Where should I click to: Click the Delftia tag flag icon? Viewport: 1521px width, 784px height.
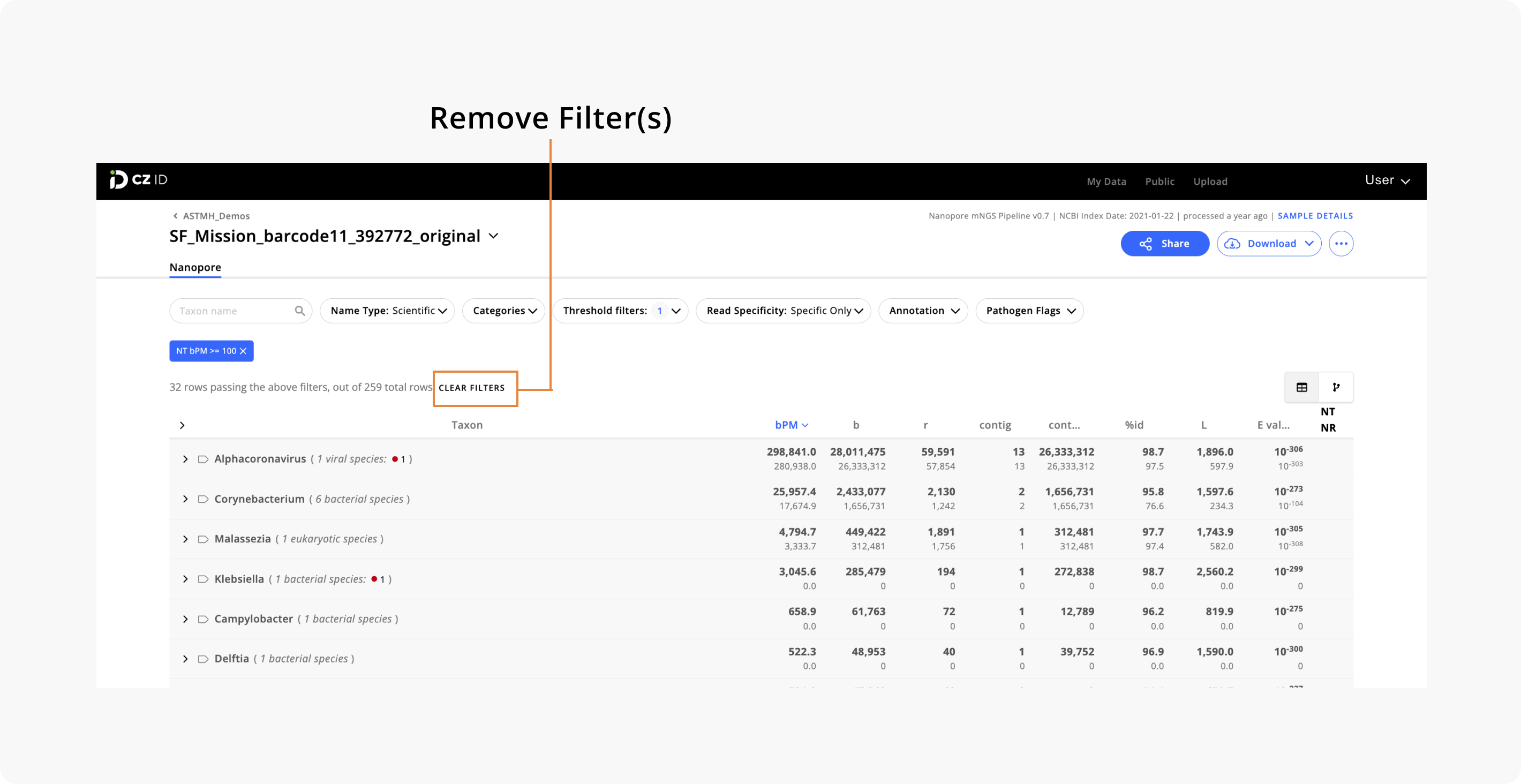pyautogui.click(x=203, y=659)
